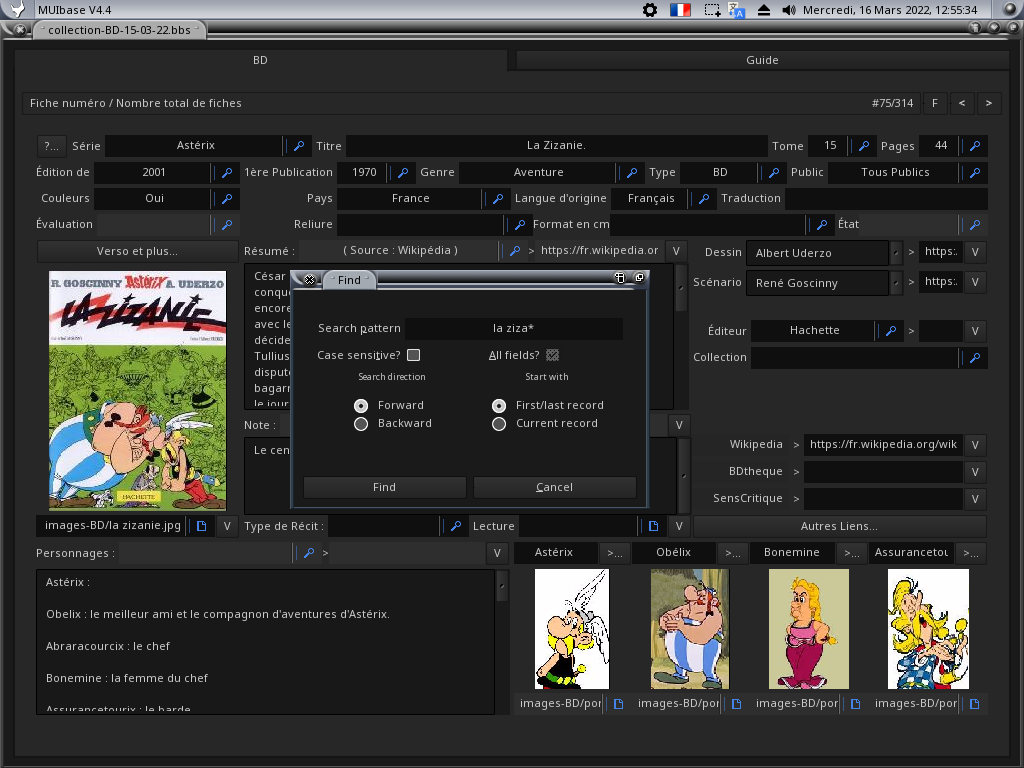Click V button next to Personnages link field
The image size is (1024, 768).
497,553
